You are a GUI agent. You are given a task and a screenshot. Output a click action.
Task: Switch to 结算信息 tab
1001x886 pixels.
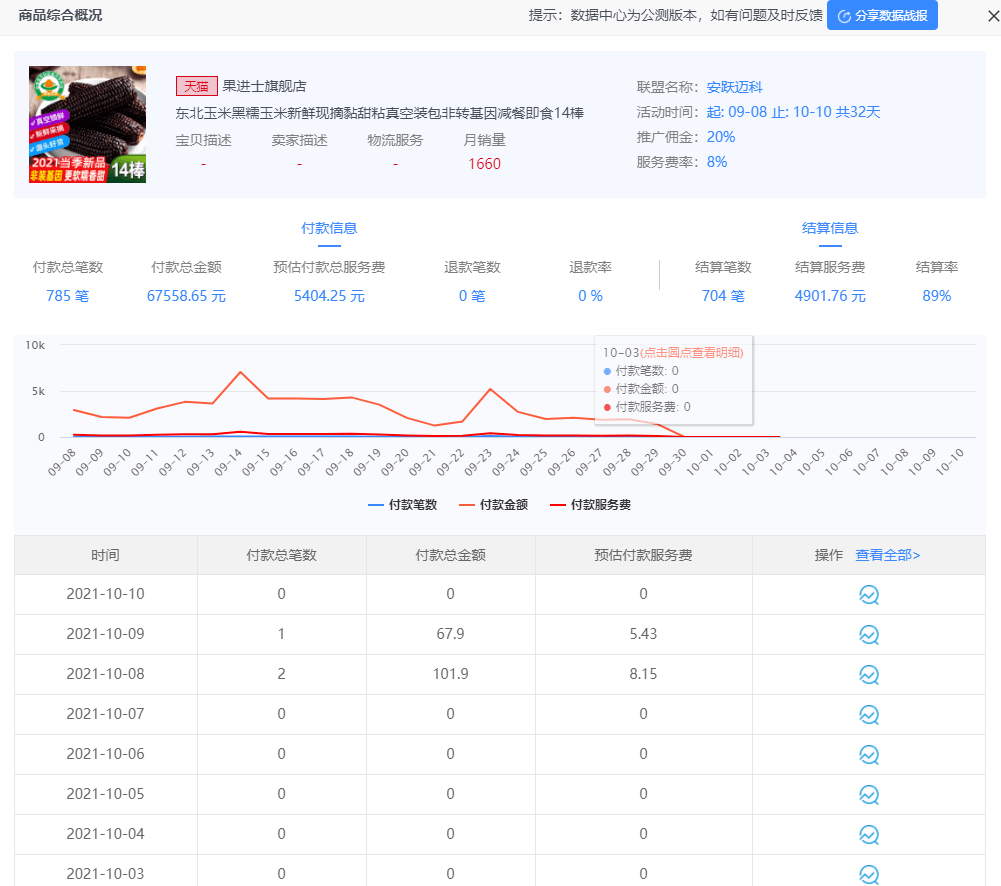coord(830,228)
